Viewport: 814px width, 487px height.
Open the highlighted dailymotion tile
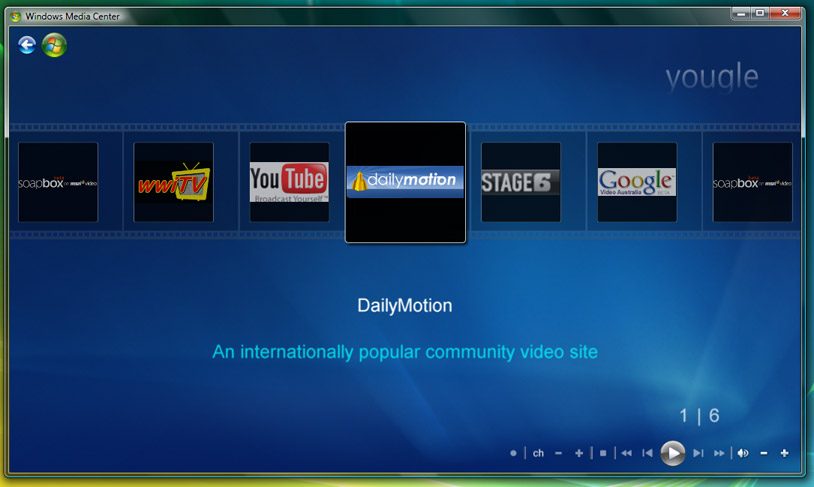point(405,182)
